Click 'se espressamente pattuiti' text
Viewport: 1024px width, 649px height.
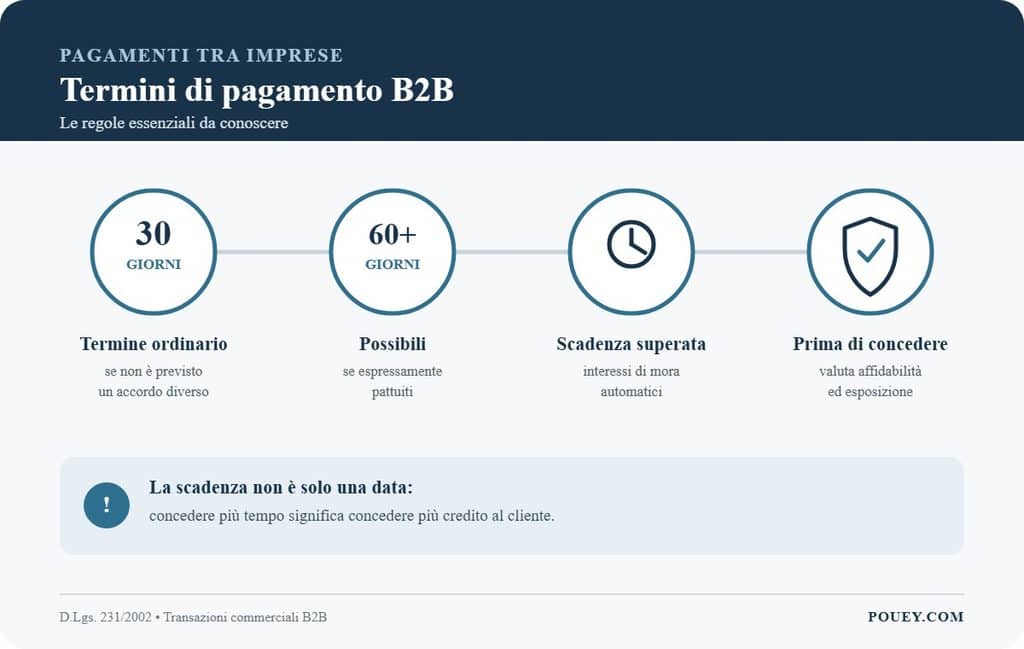point(392,381)
